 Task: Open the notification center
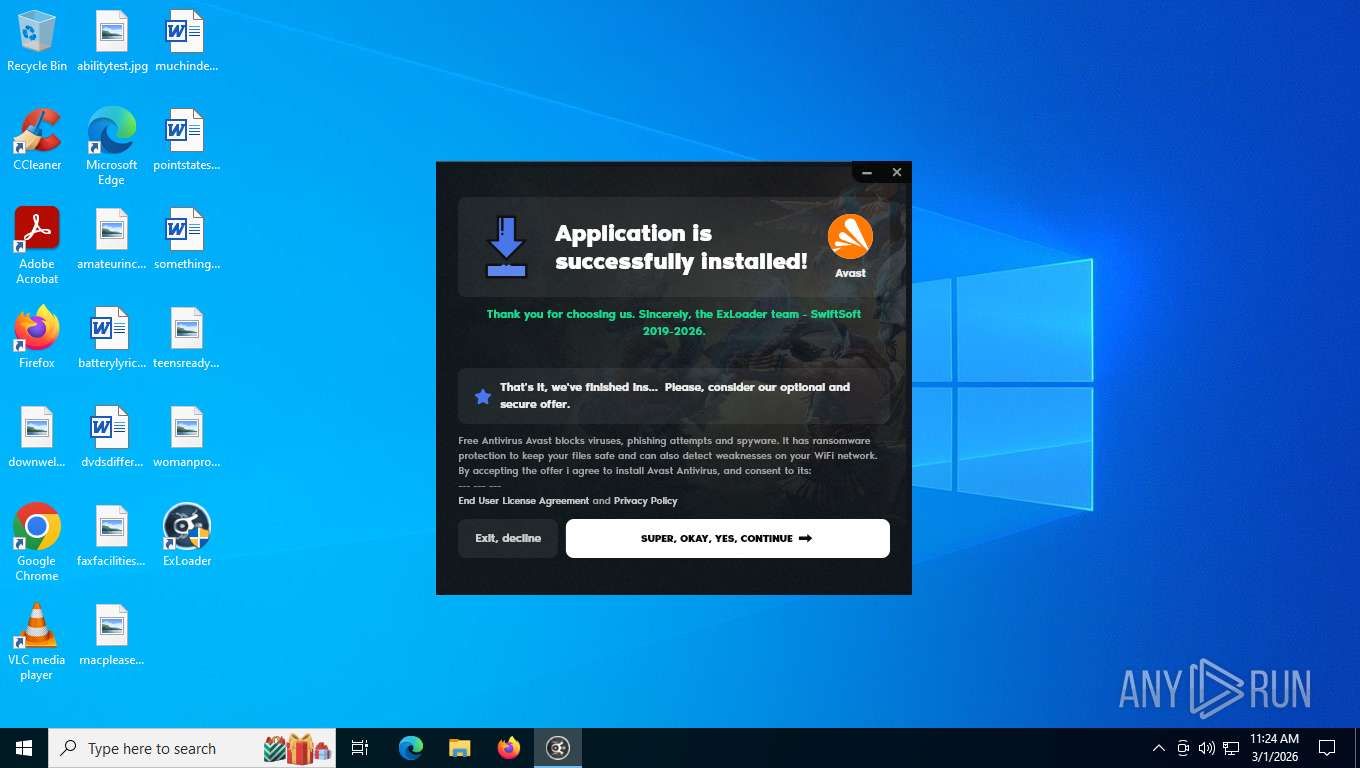[1327, 748]
